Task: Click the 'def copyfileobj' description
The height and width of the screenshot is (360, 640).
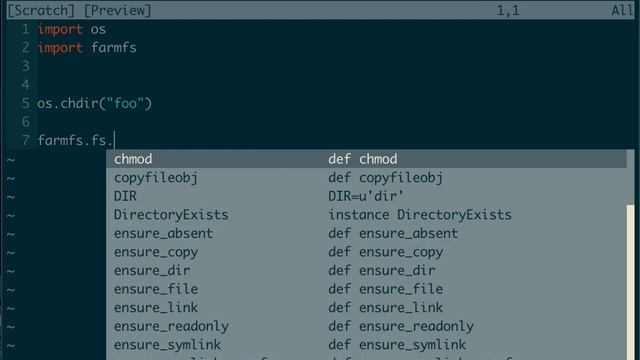Action: point(386,178)
